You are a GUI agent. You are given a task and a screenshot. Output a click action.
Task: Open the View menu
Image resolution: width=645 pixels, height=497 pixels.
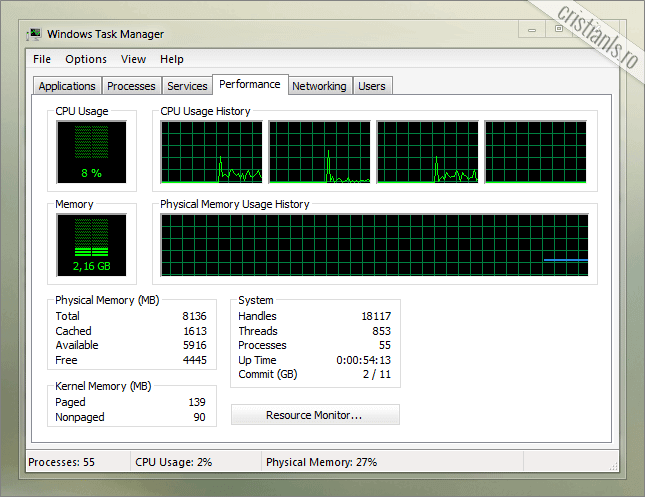pyautogui.click(x=133, y=59)
